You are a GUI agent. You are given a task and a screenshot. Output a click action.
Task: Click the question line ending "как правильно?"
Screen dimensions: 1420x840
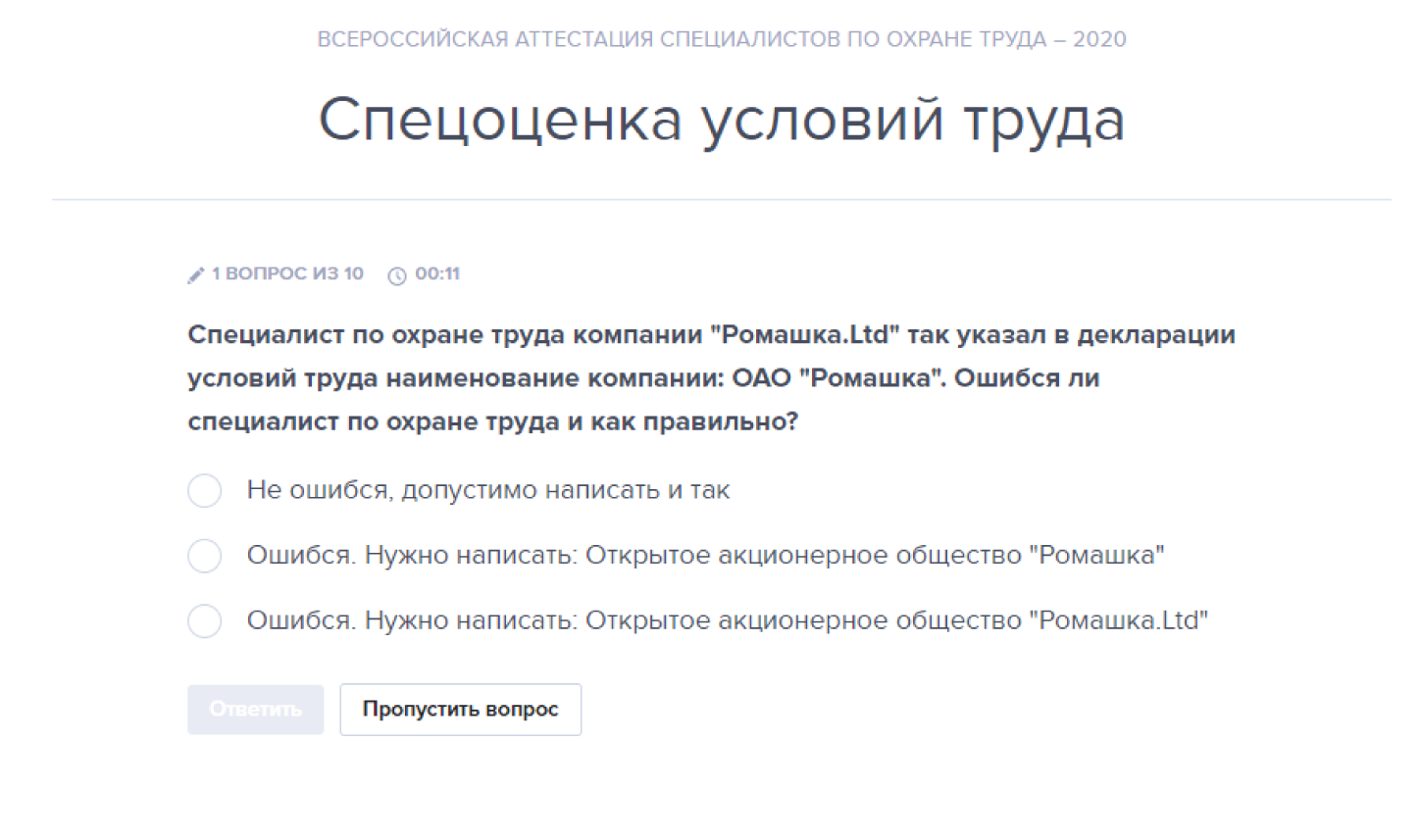(x=492, y=421)
